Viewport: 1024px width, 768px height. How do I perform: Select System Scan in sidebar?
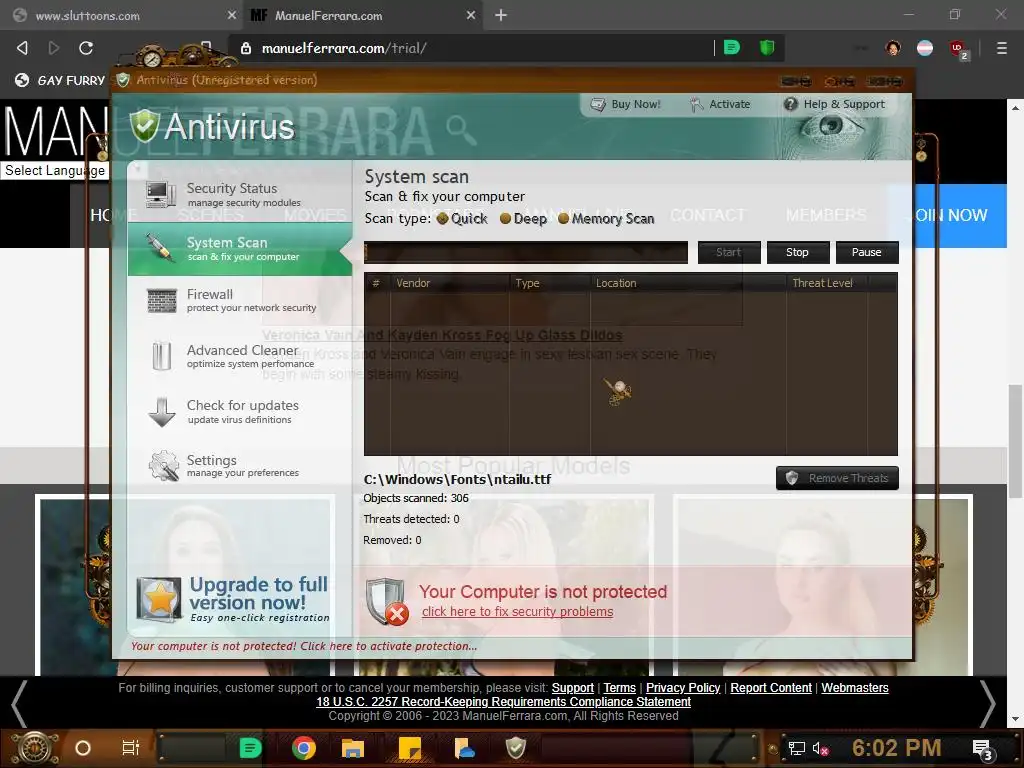pos(240,249)
